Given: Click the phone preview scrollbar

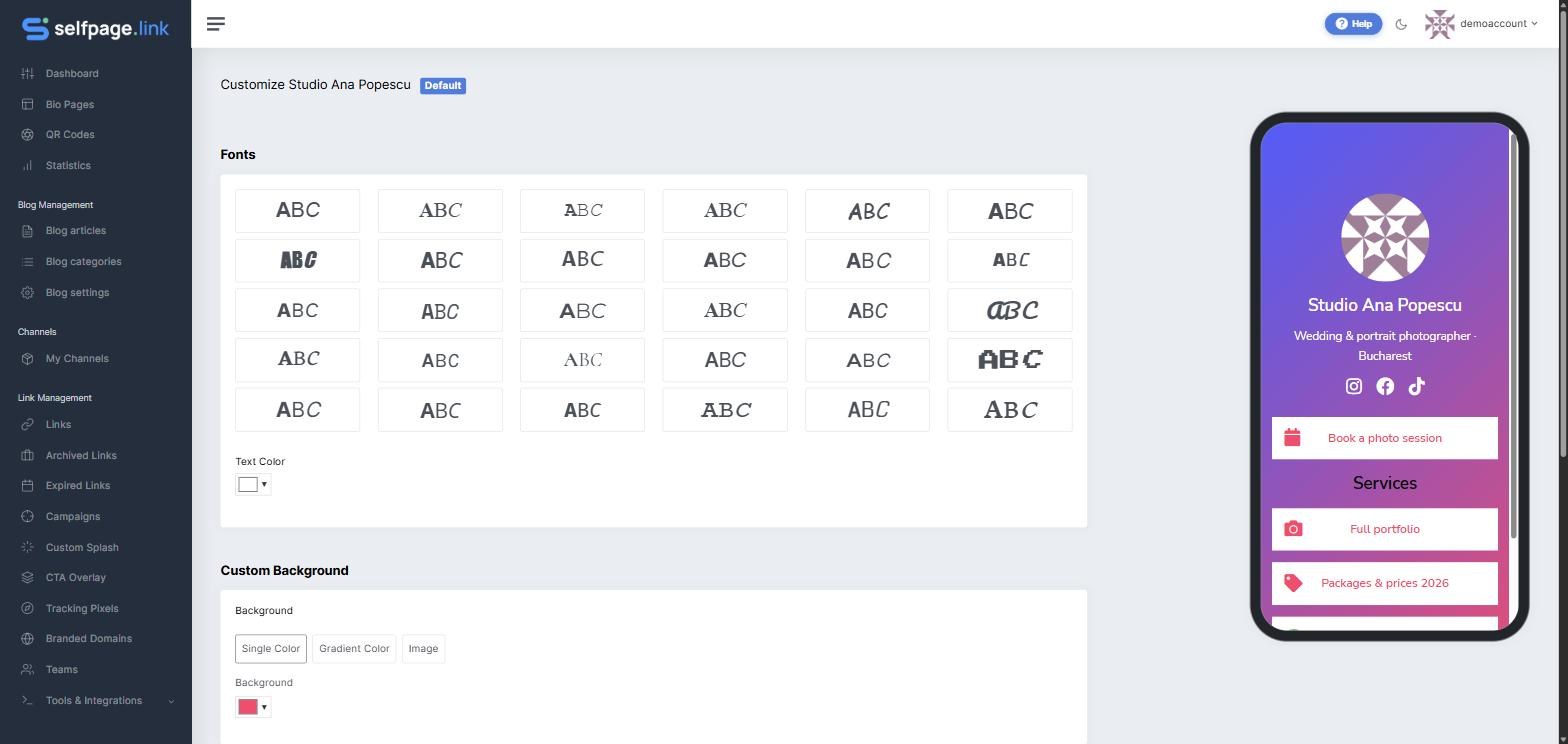Looking at the screenshot, I should [x=1513, y=335].
